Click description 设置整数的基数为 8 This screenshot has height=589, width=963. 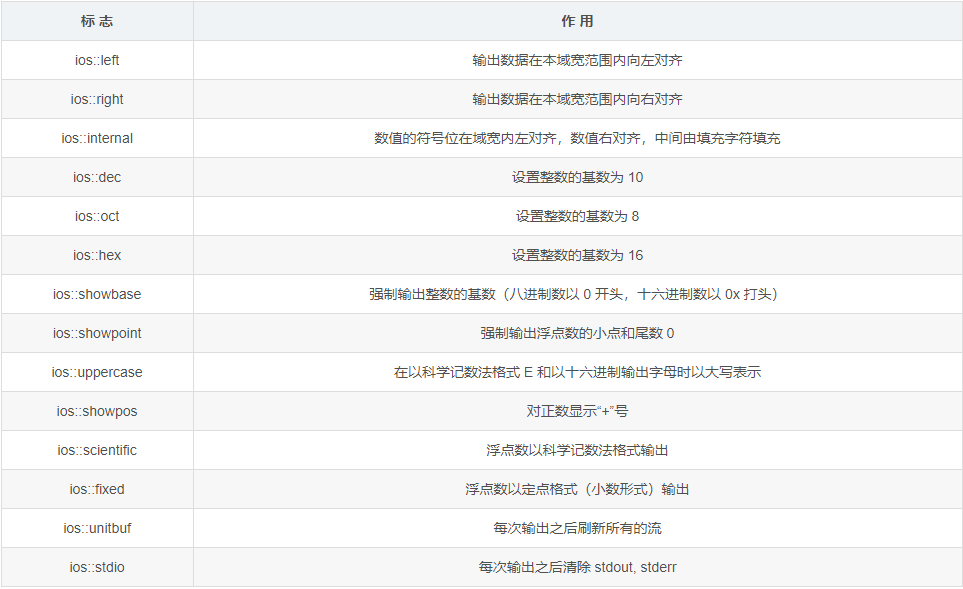(x=577, y=216)
